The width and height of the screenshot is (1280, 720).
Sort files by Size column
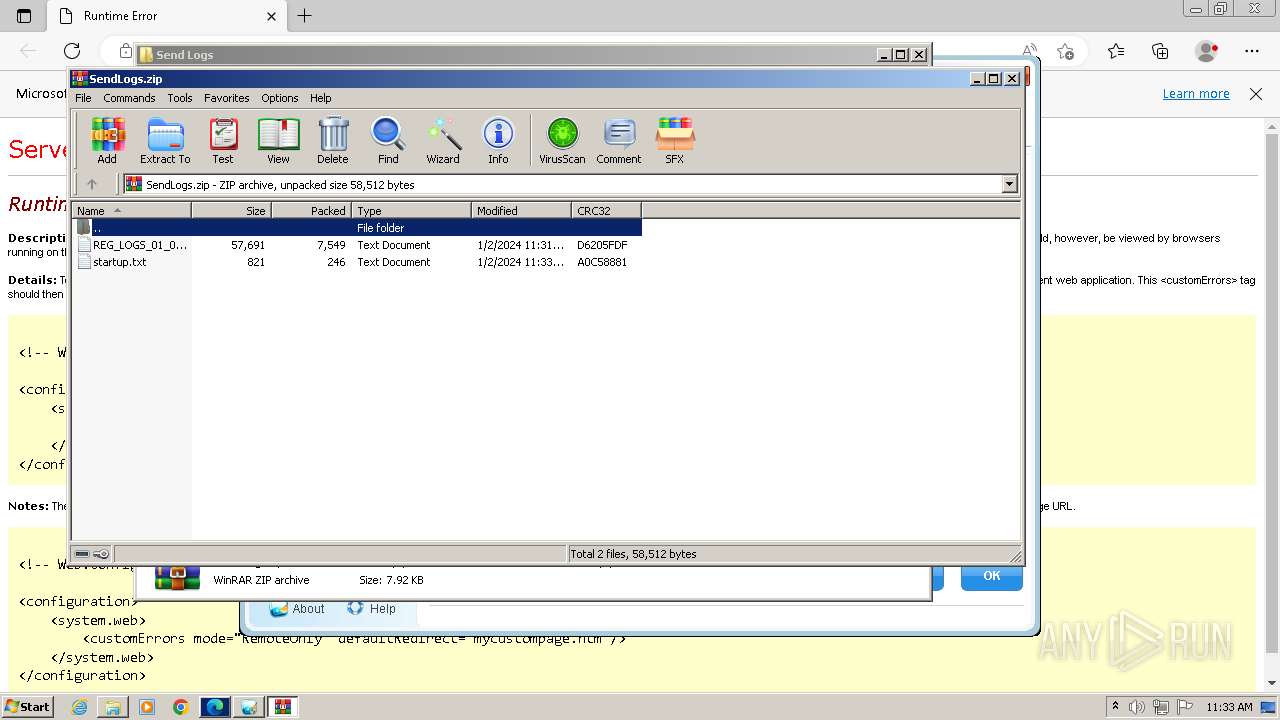coord(231,211)
